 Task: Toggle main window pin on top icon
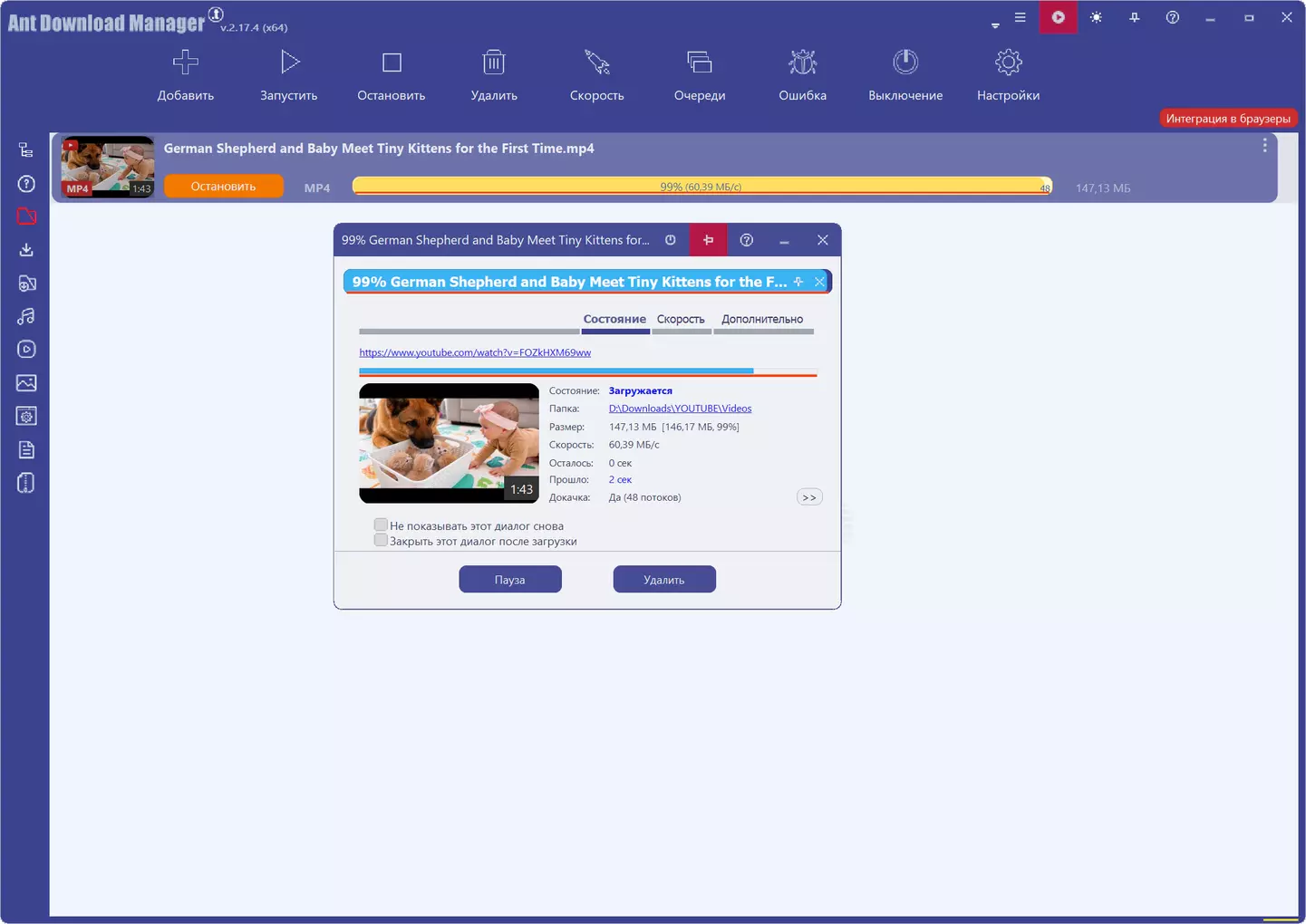(x=1135, y=17)
